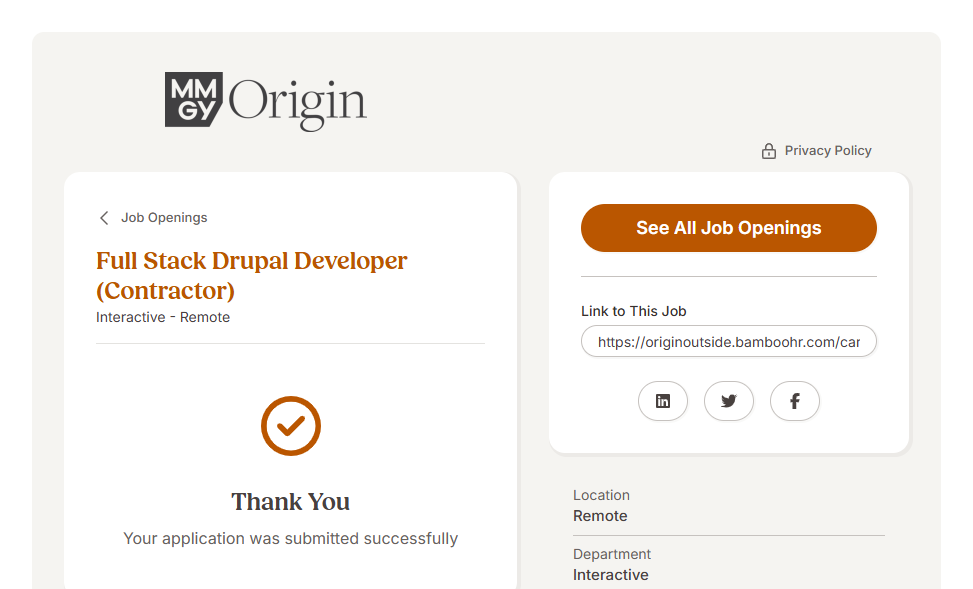Screen dimensions: 973x589
Task: Click the Interactive - Remote subtitle
Action: pyautogui.click(x=163, y=317)
